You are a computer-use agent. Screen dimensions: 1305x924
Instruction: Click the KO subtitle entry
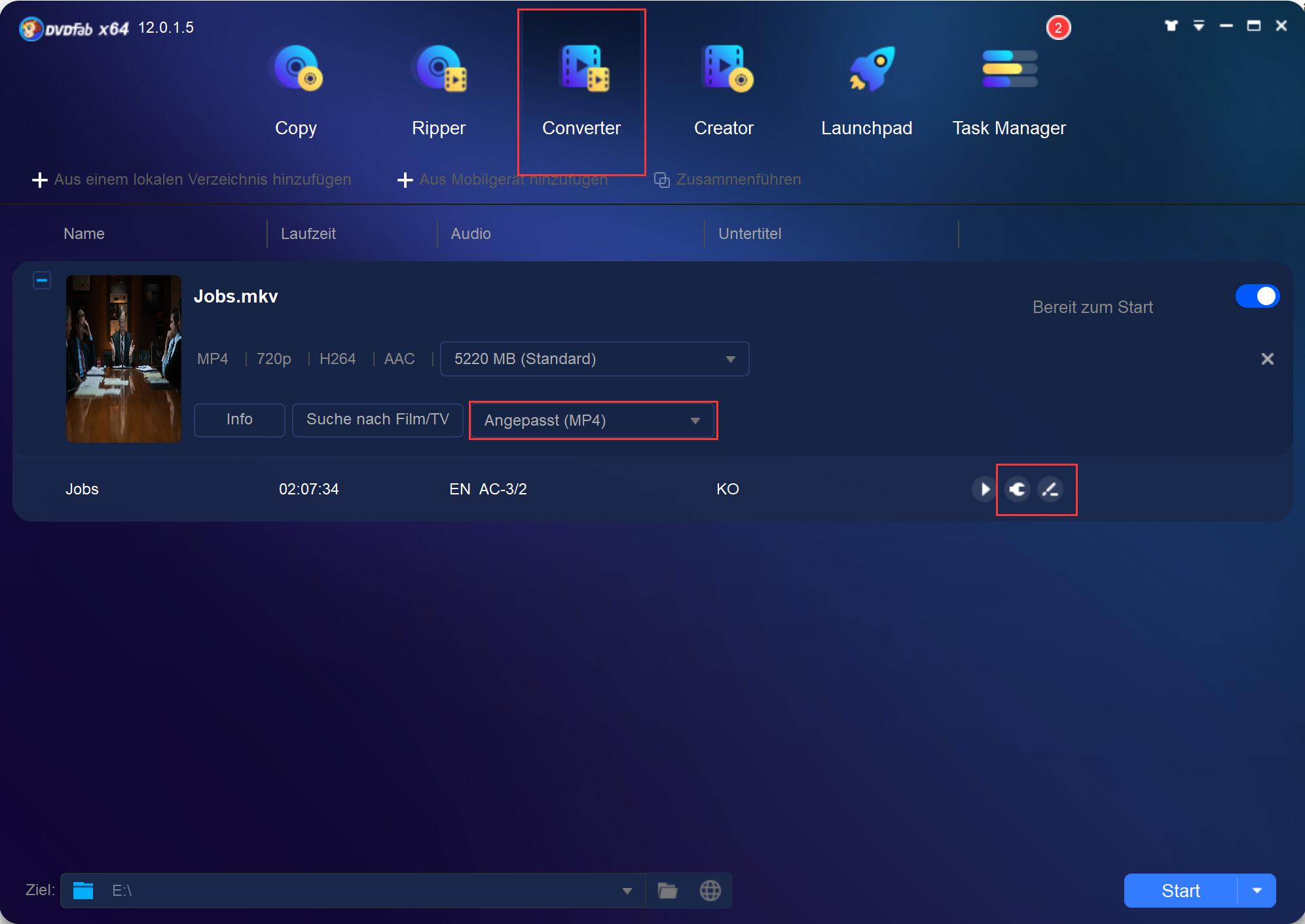point(727,489)
